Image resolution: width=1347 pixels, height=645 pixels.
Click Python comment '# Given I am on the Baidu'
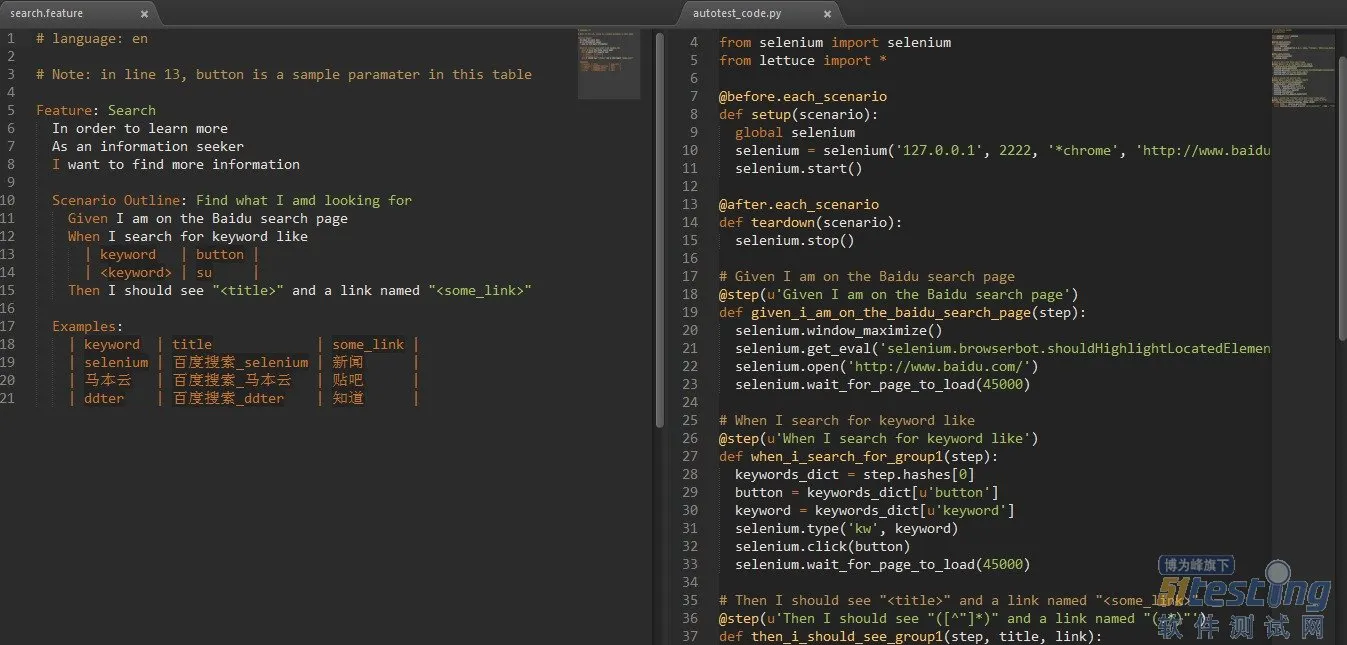coord(867,276)
